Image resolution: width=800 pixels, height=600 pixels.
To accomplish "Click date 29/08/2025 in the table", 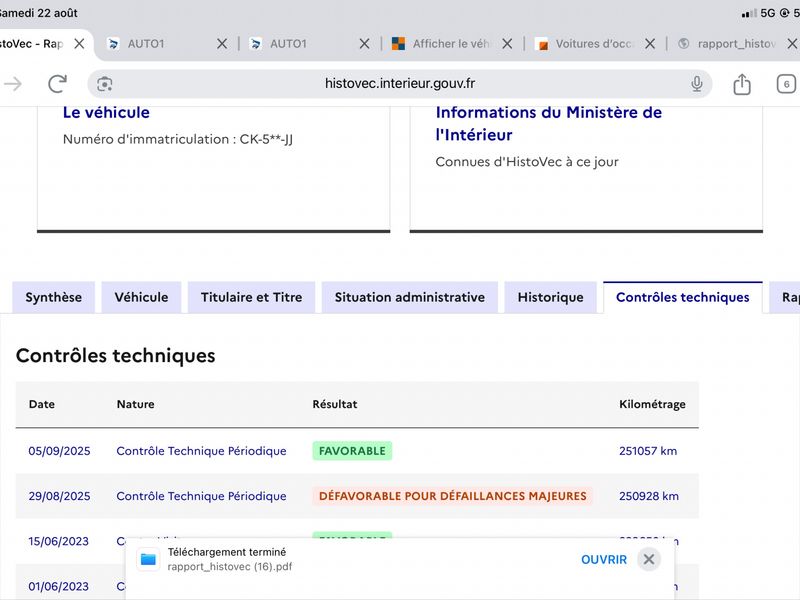I will point(59,496).
